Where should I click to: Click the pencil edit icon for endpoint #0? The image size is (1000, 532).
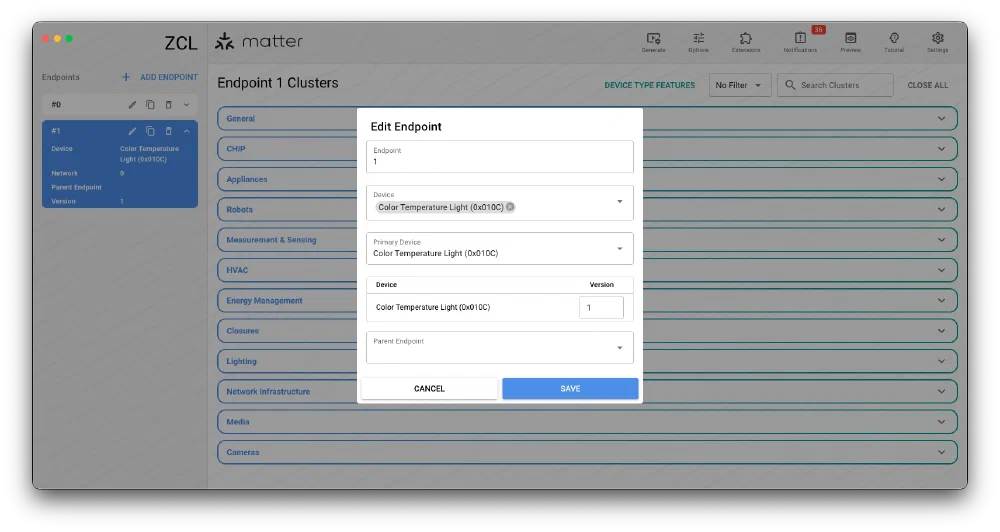132,105
